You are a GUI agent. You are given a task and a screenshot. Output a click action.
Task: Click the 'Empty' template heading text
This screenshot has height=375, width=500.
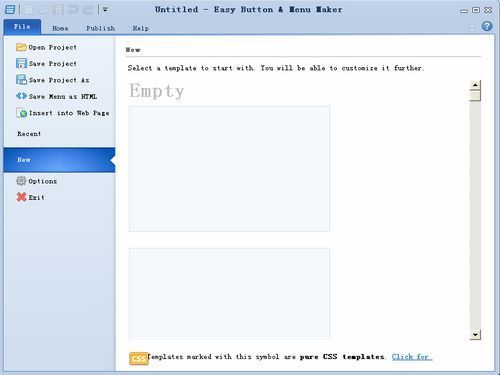[157, 91]
